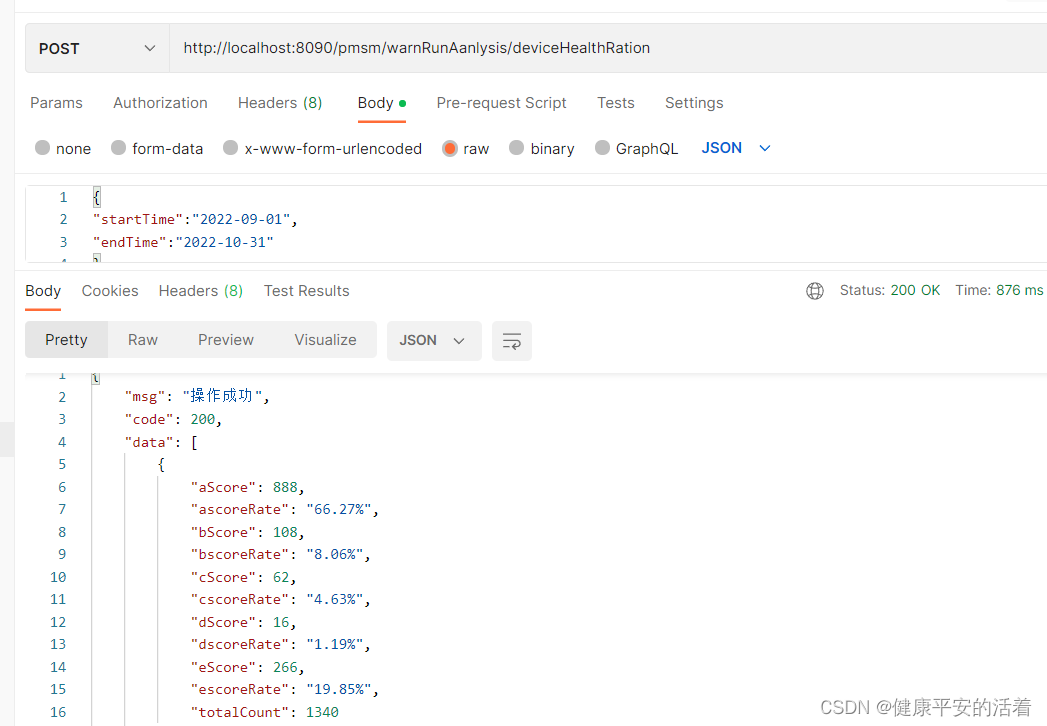Screen dimensions: 1047x726
Task: Select the form-data body type
Action: [x=157, y=148]
